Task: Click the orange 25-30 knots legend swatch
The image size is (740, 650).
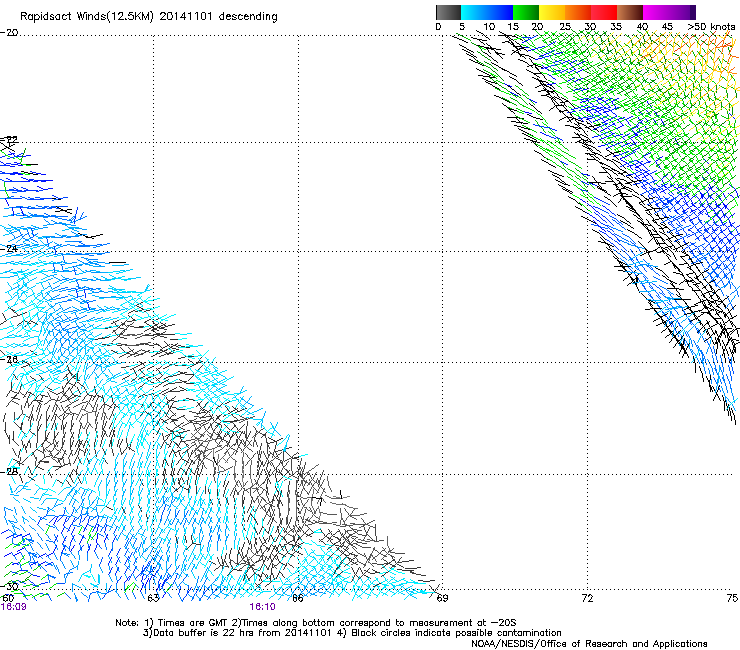Action: coord(578,12)
